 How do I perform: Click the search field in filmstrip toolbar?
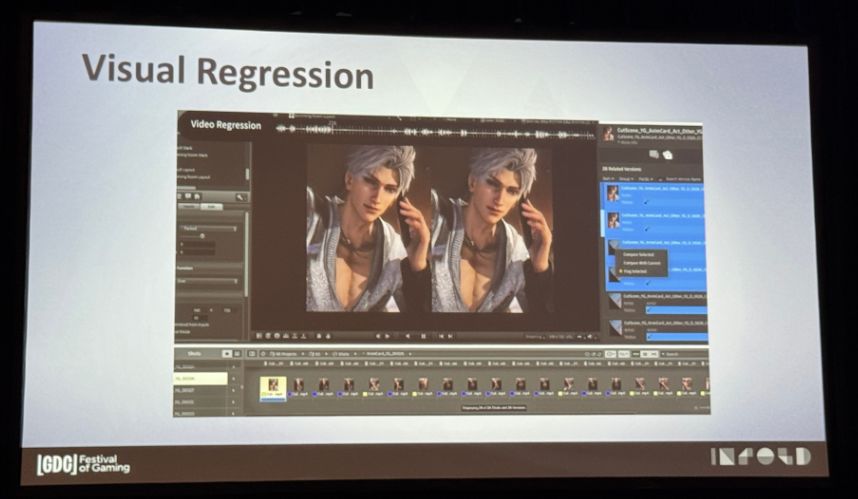pos(681,354)
